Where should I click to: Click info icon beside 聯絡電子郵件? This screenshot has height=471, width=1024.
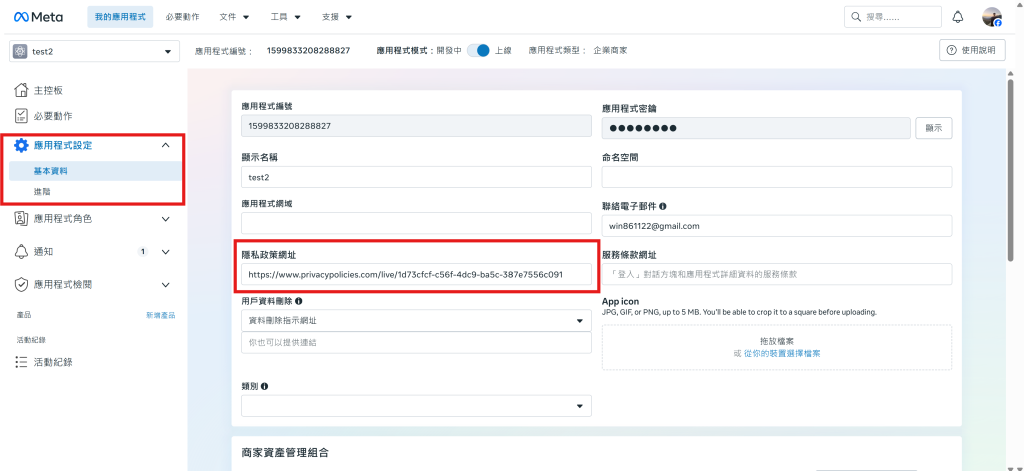click(x=663, y=206)
